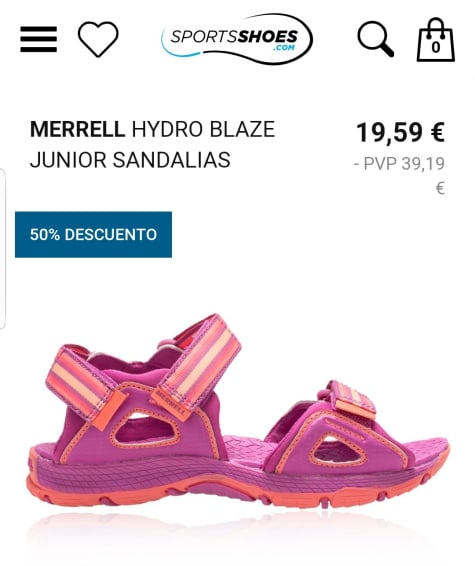
Task: Click the JUNIOR SANDALIAS title line
Action: (x=130, y=160)
